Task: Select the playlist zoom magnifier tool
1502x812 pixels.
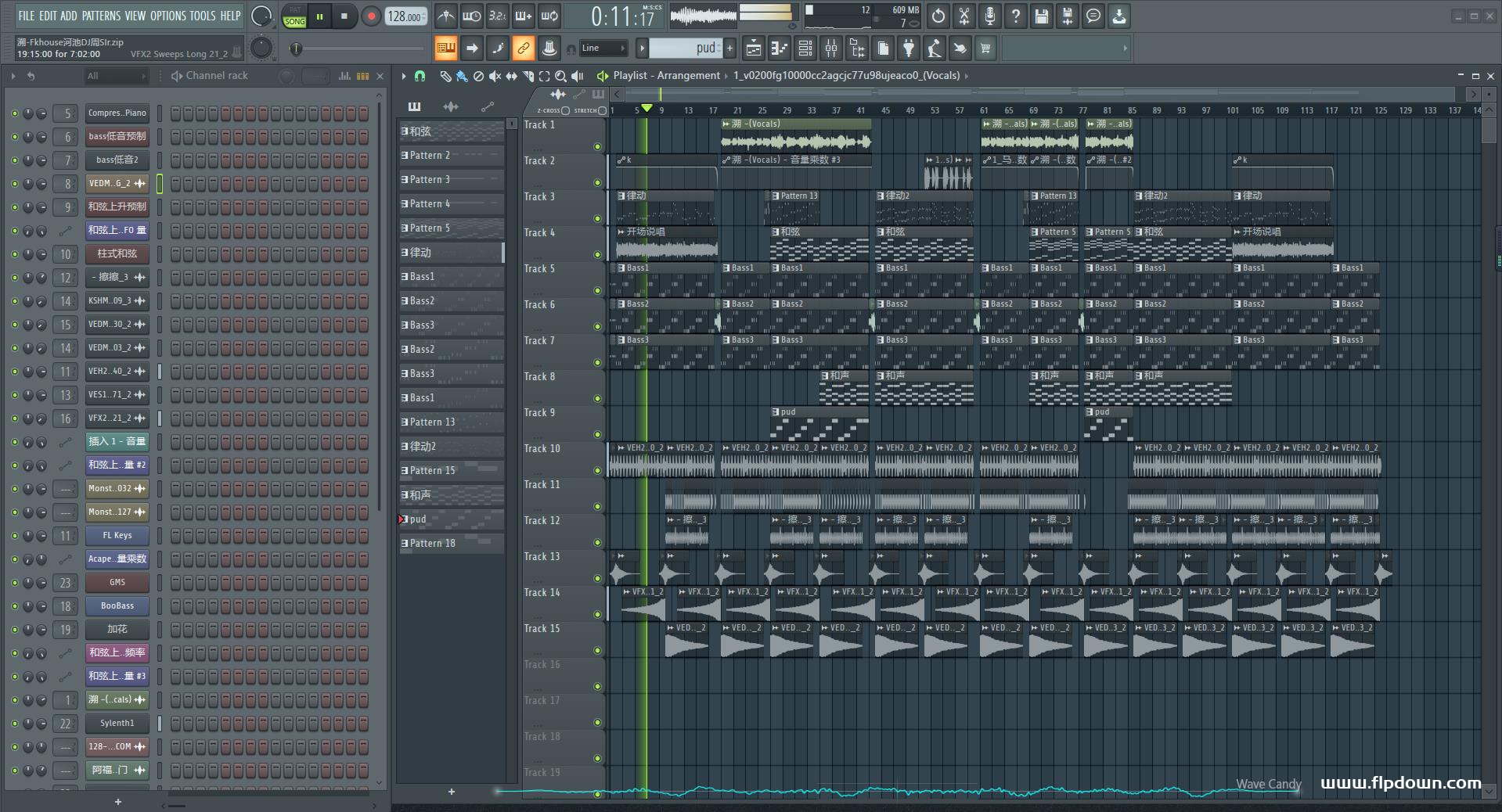Action: click(x=560, y=76)
